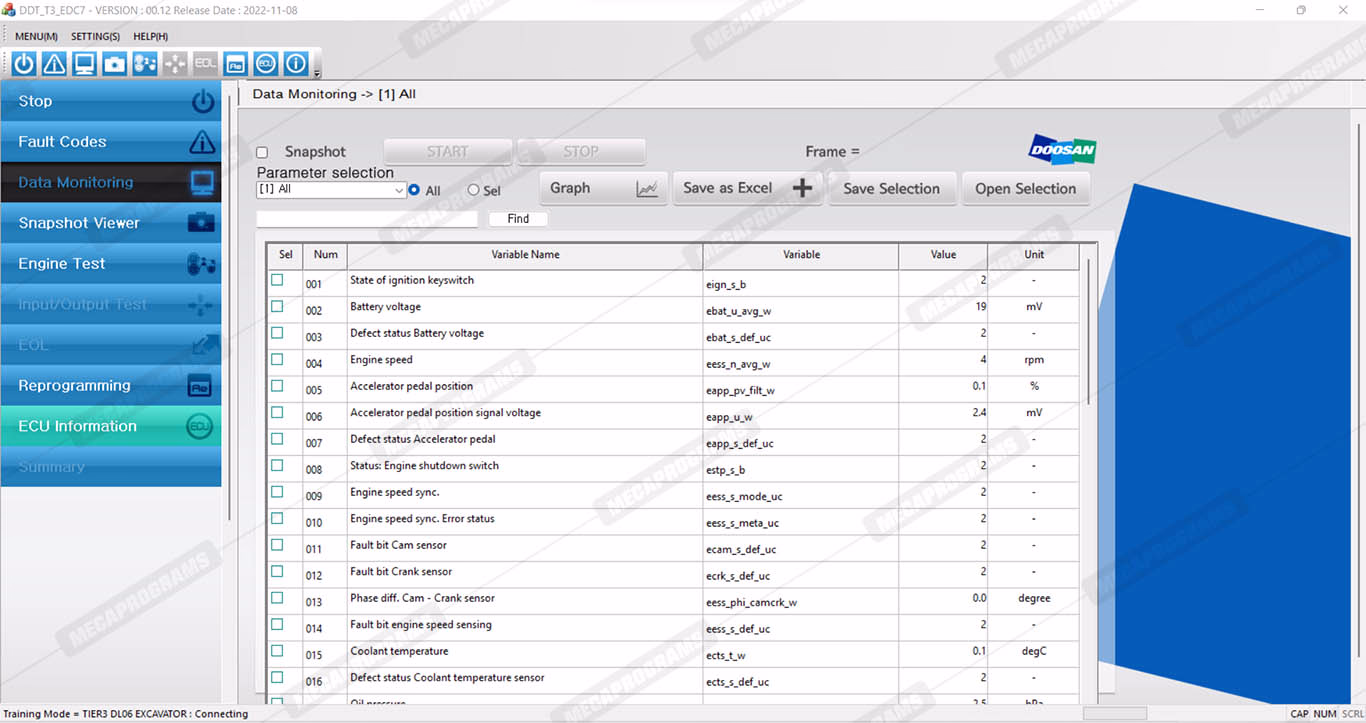Screen dimensions: 1366x723
Task: Click the ECU circle icon in the toolbar
Action: 265,64
